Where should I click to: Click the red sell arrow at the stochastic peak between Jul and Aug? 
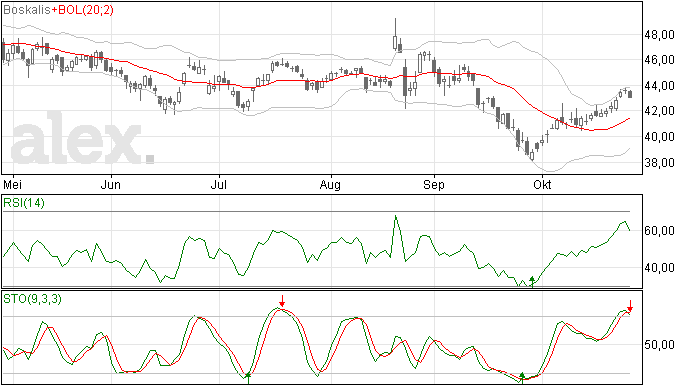[282, 302]
